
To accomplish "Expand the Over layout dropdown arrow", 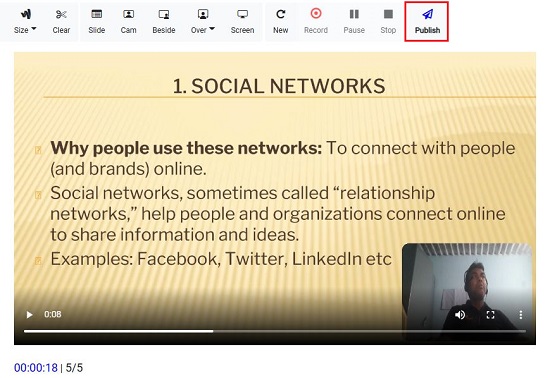I will click(212, 29).
